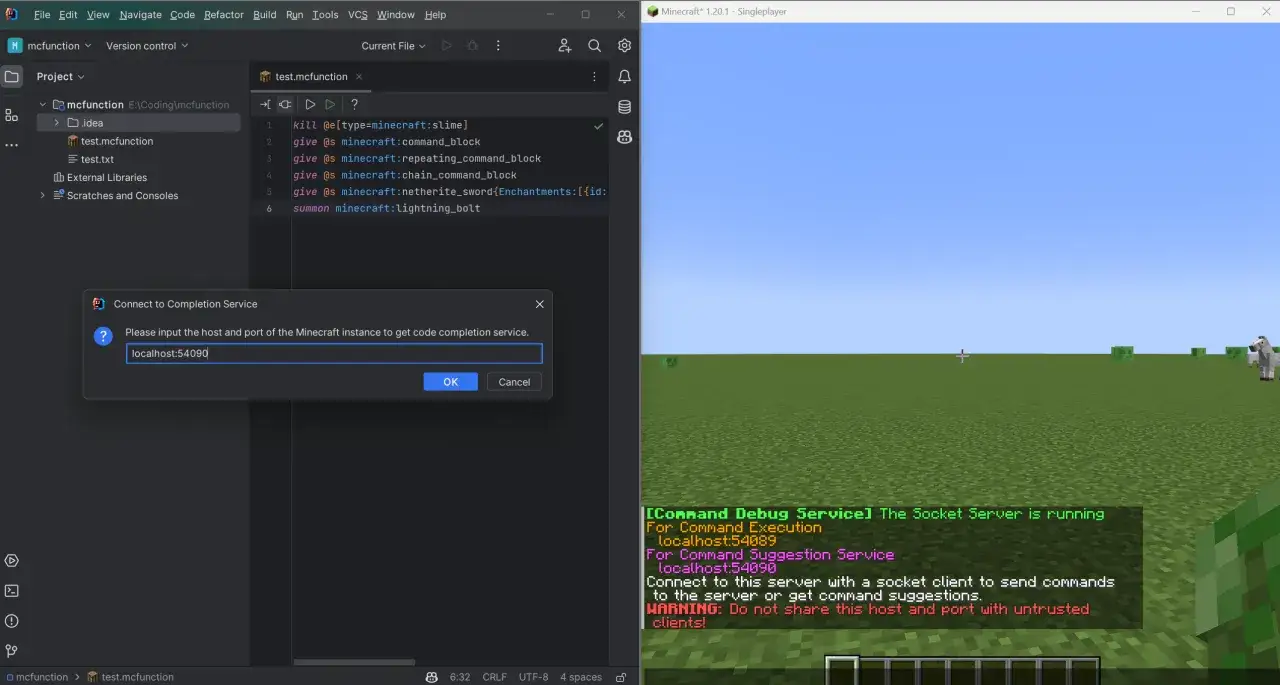Open the Tools menu
The height and width of the screenshot is (685, 1280).
[325, 15]
